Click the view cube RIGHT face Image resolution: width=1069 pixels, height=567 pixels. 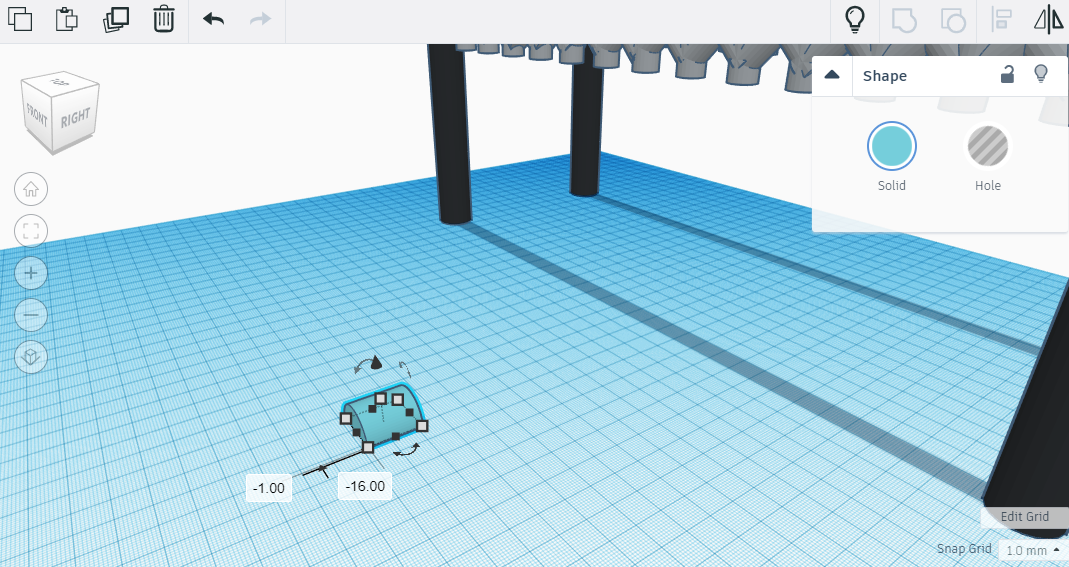coord(75,117)
